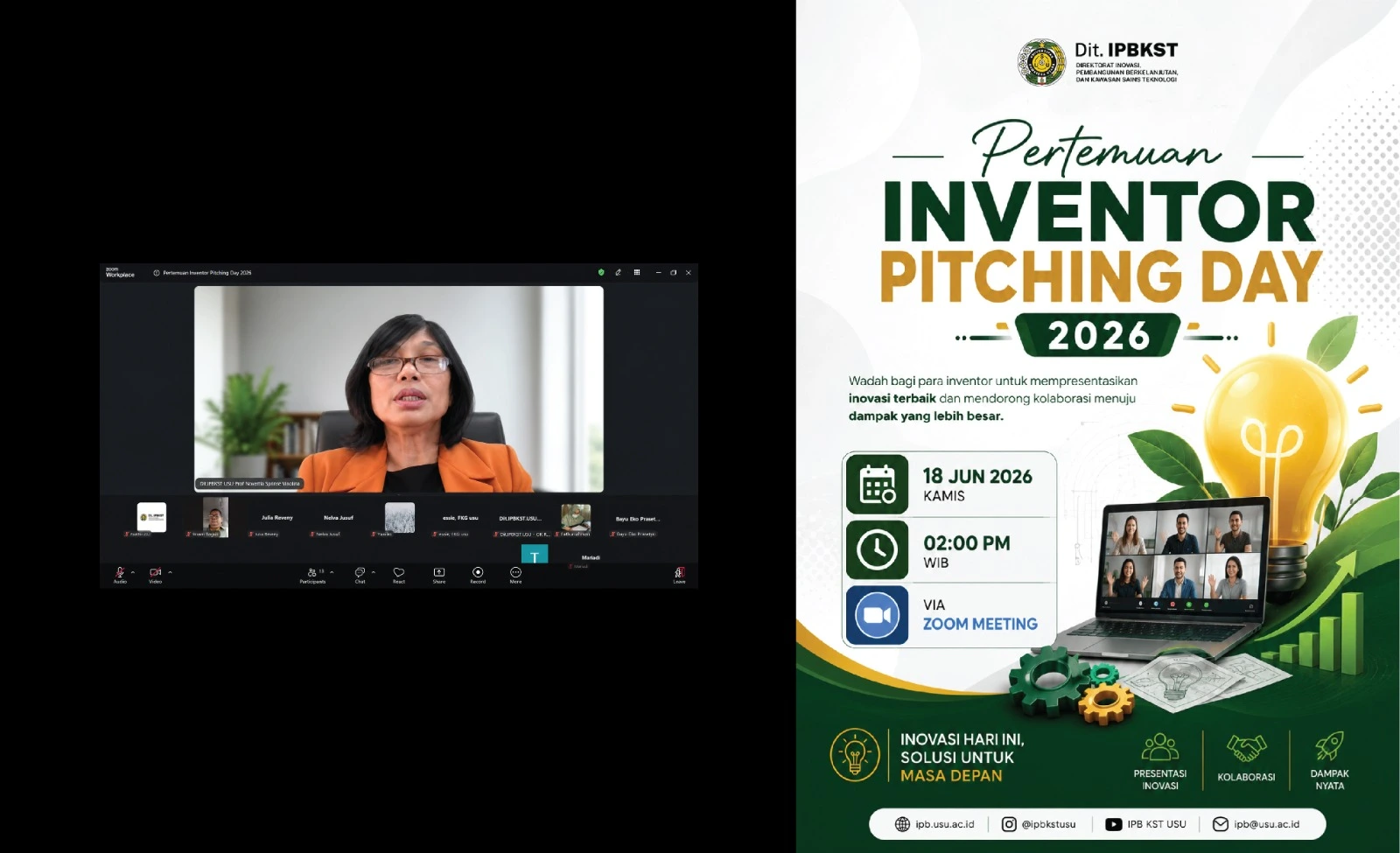Expand the arrow beside Chat

tap(374, 572)
